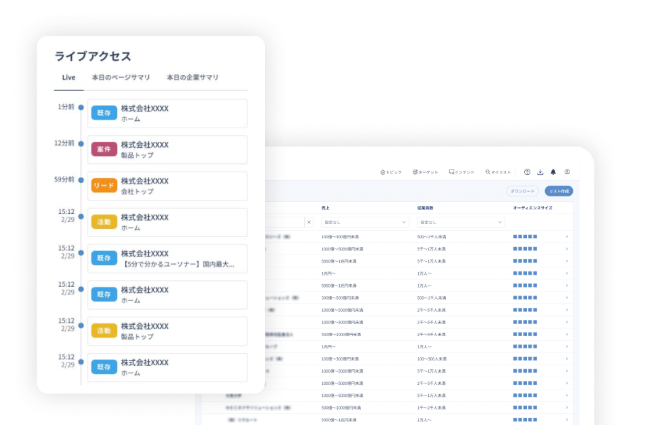Click the 1分前 timestamp label
This screenshot has width=666, height=425.
point(66,107)
